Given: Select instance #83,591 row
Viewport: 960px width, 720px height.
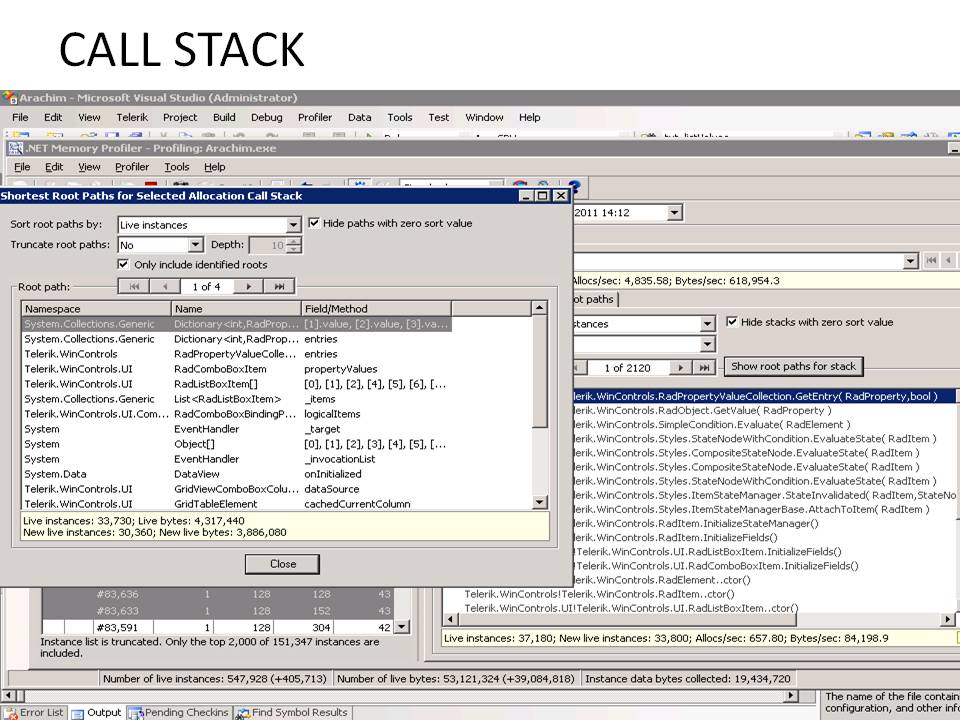Looking at the screenshot, I should (x=218, y=628).
